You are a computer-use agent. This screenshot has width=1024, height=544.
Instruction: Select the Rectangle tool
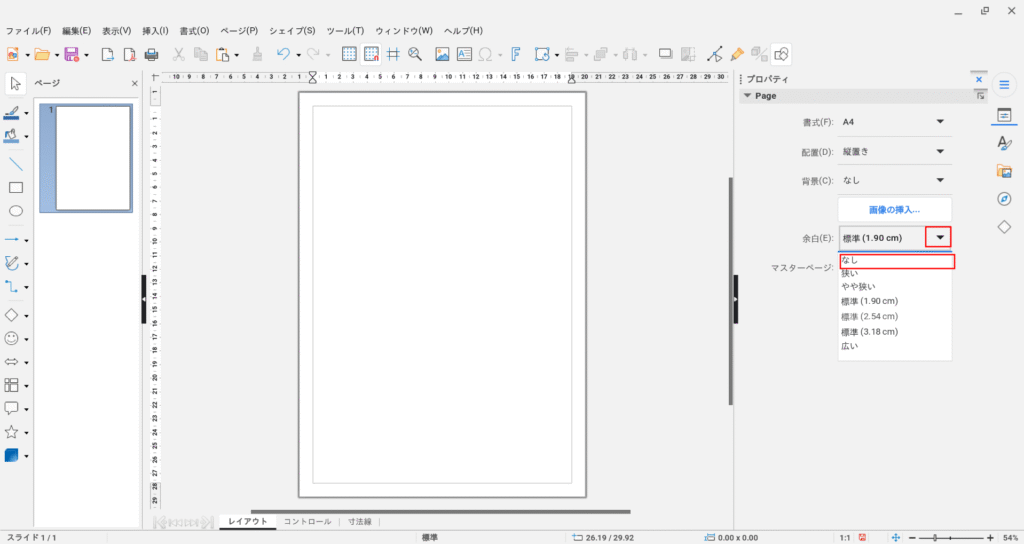pyautogui.click(x=16, y=187)
